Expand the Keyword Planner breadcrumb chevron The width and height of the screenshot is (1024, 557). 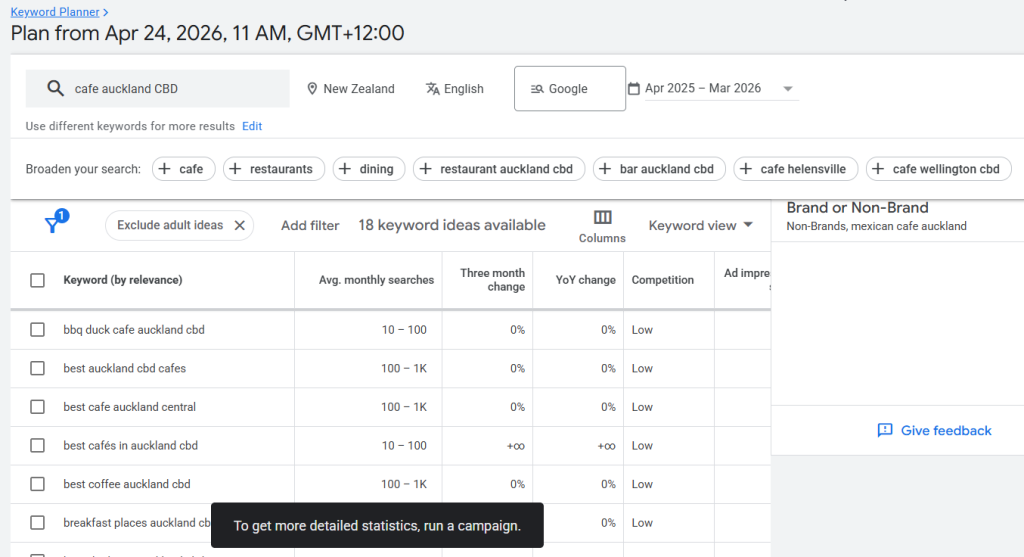point(106,12)
